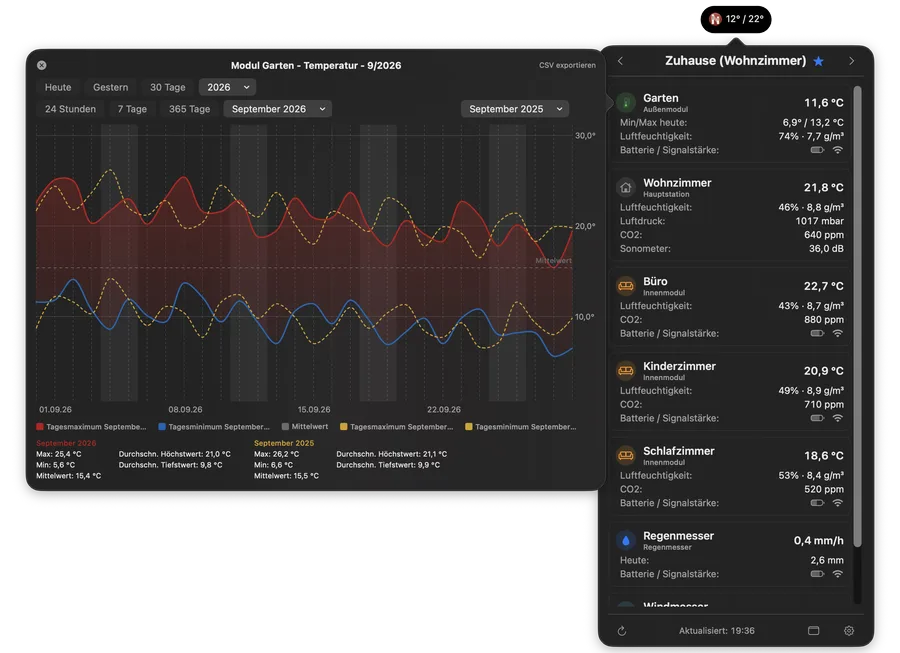Select the 7 Tage range
This screenshot has height=653, width=900.
(132, 109)
